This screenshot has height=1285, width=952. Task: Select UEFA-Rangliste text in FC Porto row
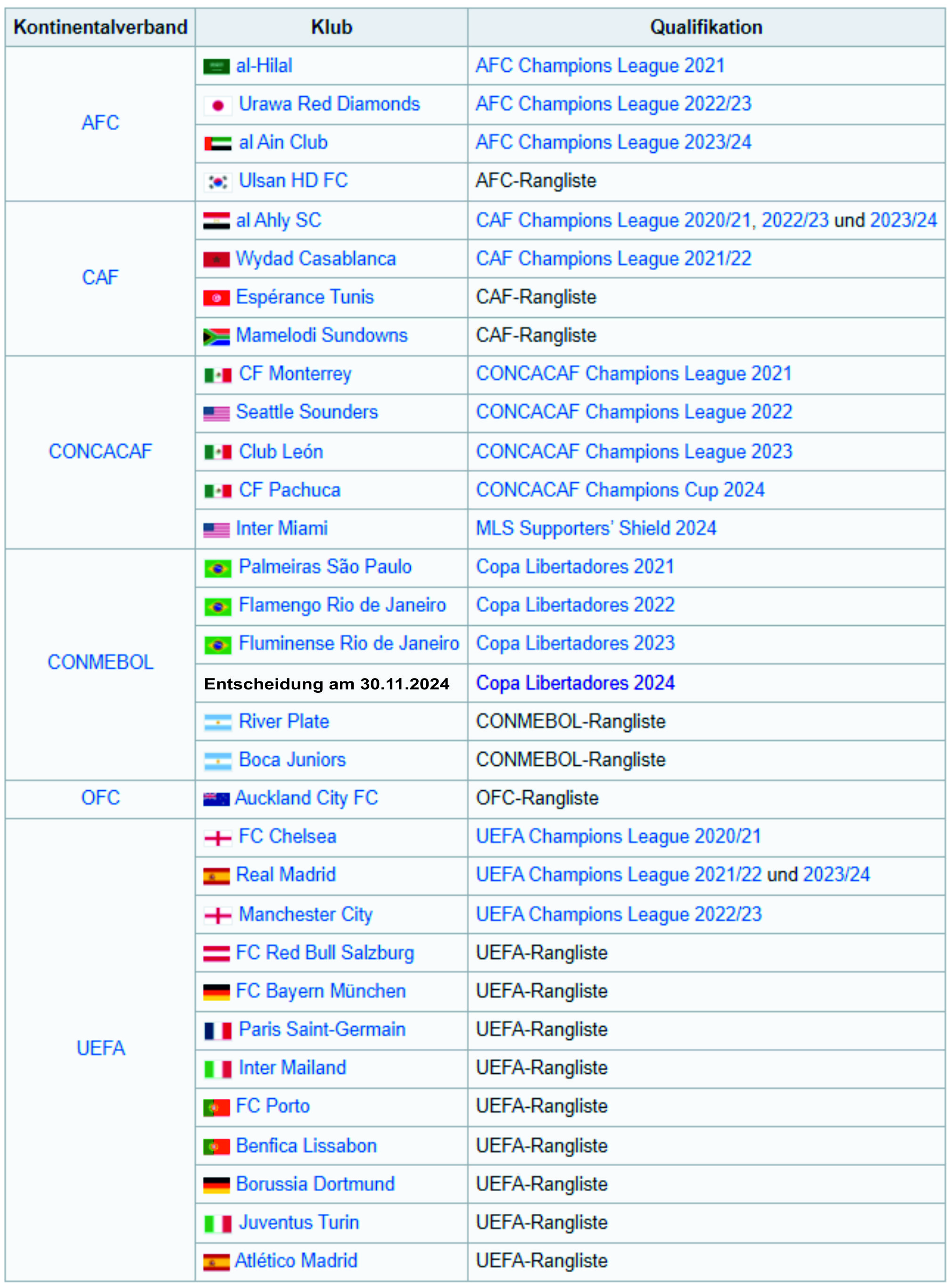click(542, 1106)
